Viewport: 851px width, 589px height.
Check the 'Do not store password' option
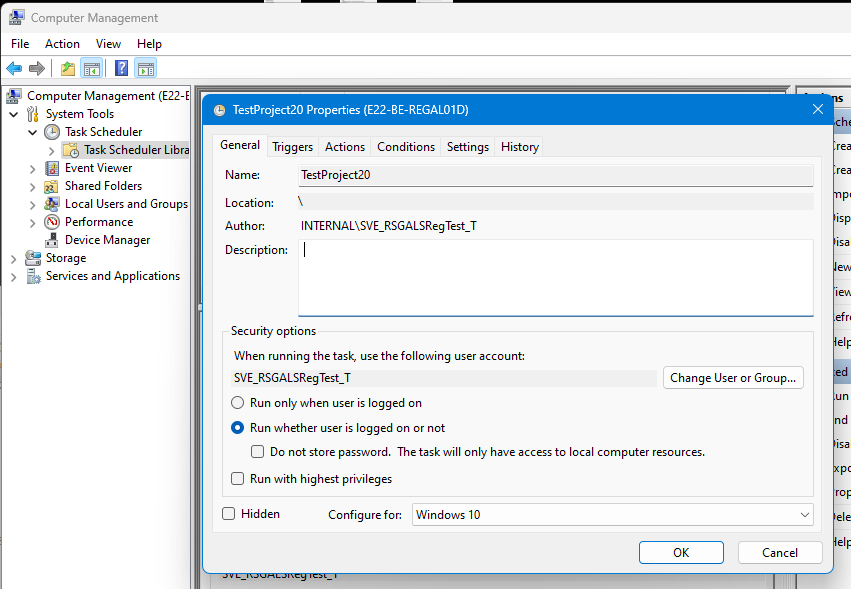point(259,452)
